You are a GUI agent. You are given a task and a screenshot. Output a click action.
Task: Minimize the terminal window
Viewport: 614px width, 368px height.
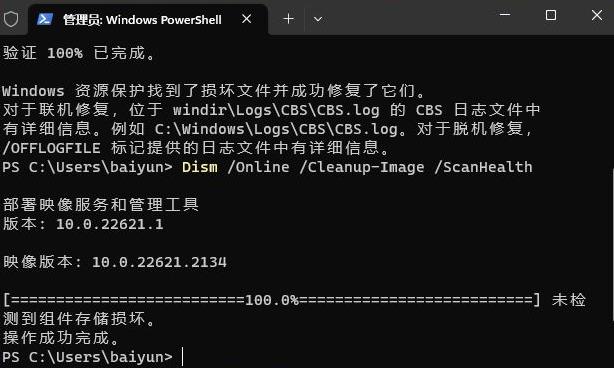(505, 15)
